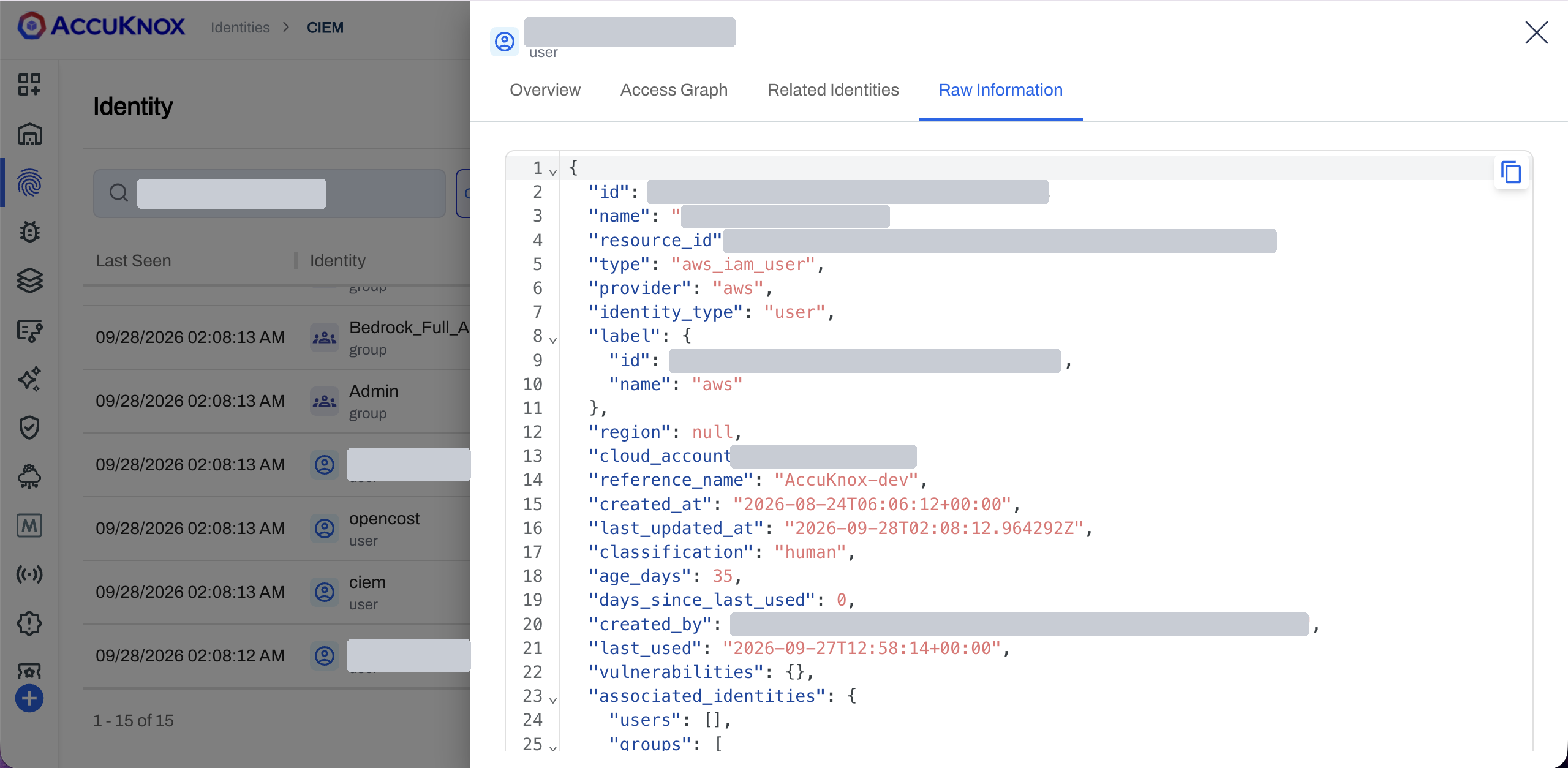The image size is (1568, 768).
Task: Close the user details panel
Action: tap(1536, 32)
